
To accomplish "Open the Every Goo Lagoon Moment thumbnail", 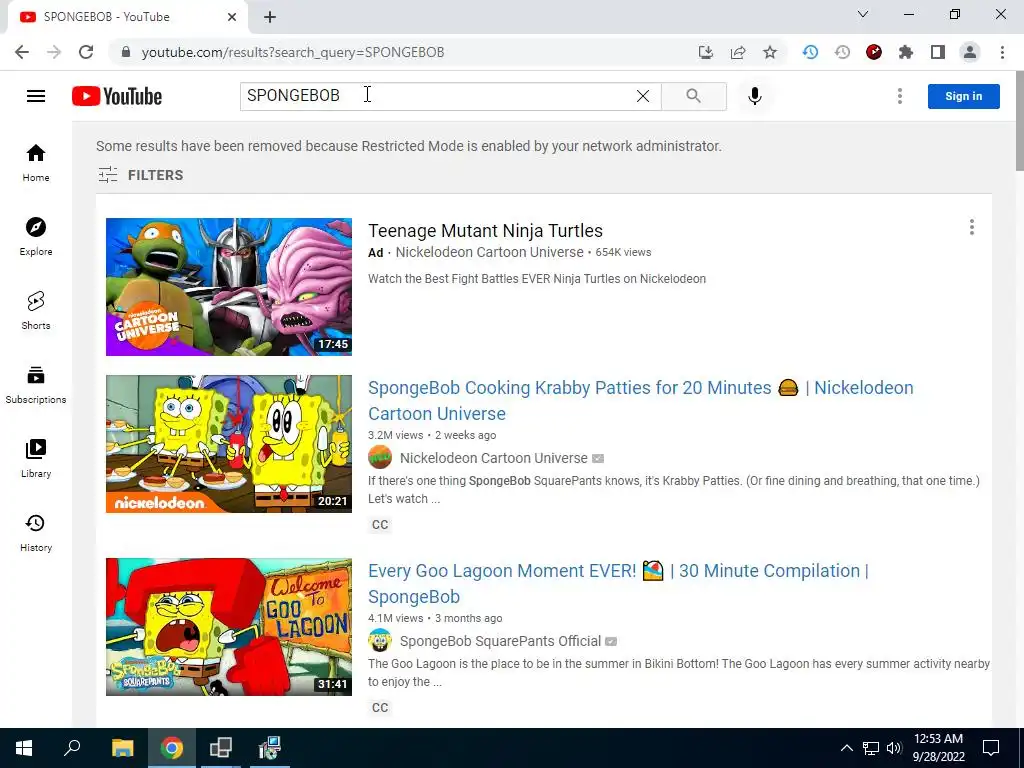I will [229, 626].
